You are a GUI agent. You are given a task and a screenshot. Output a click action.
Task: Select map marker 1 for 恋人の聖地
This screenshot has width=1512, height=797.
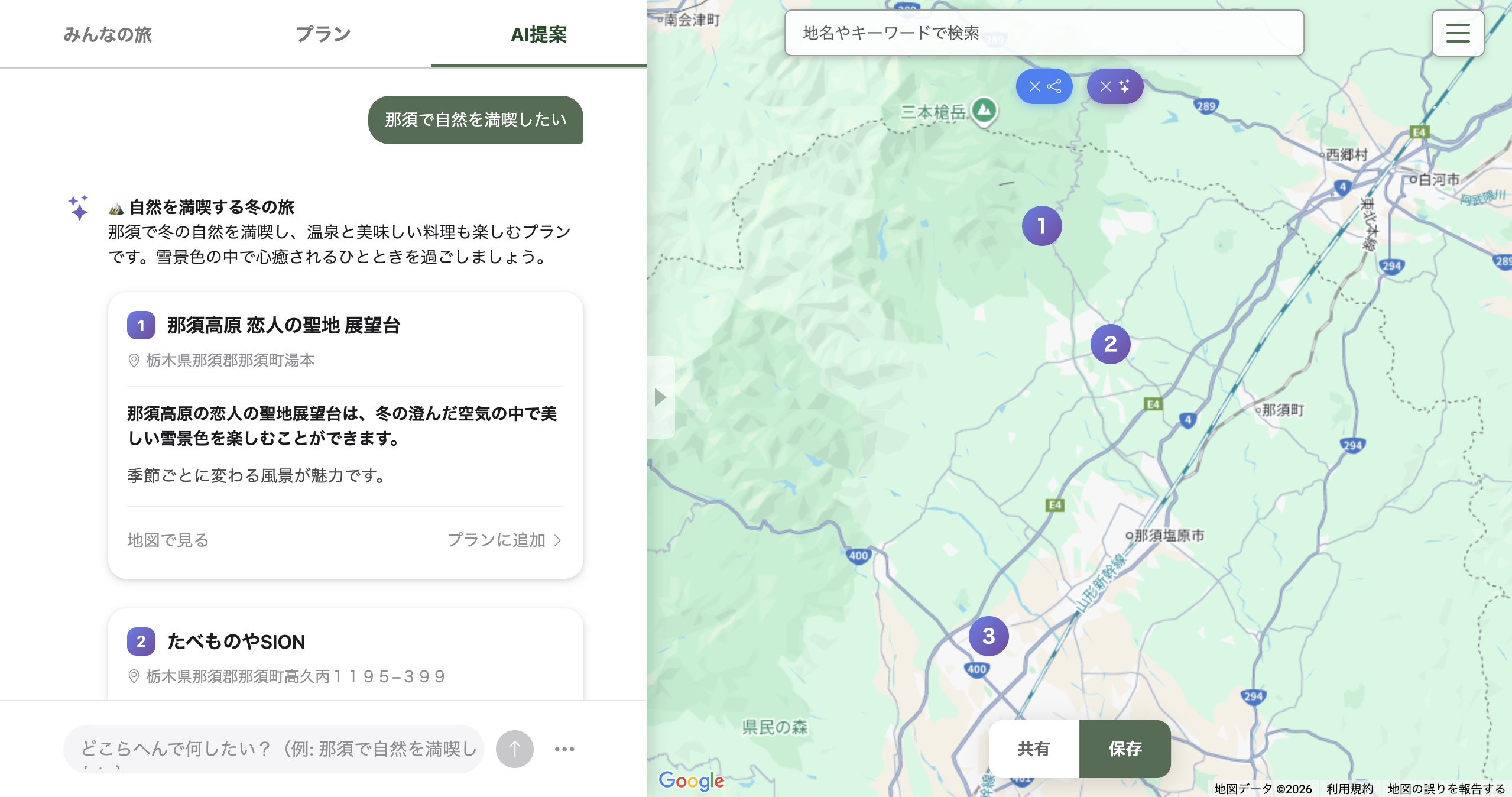coord(1042,225)
